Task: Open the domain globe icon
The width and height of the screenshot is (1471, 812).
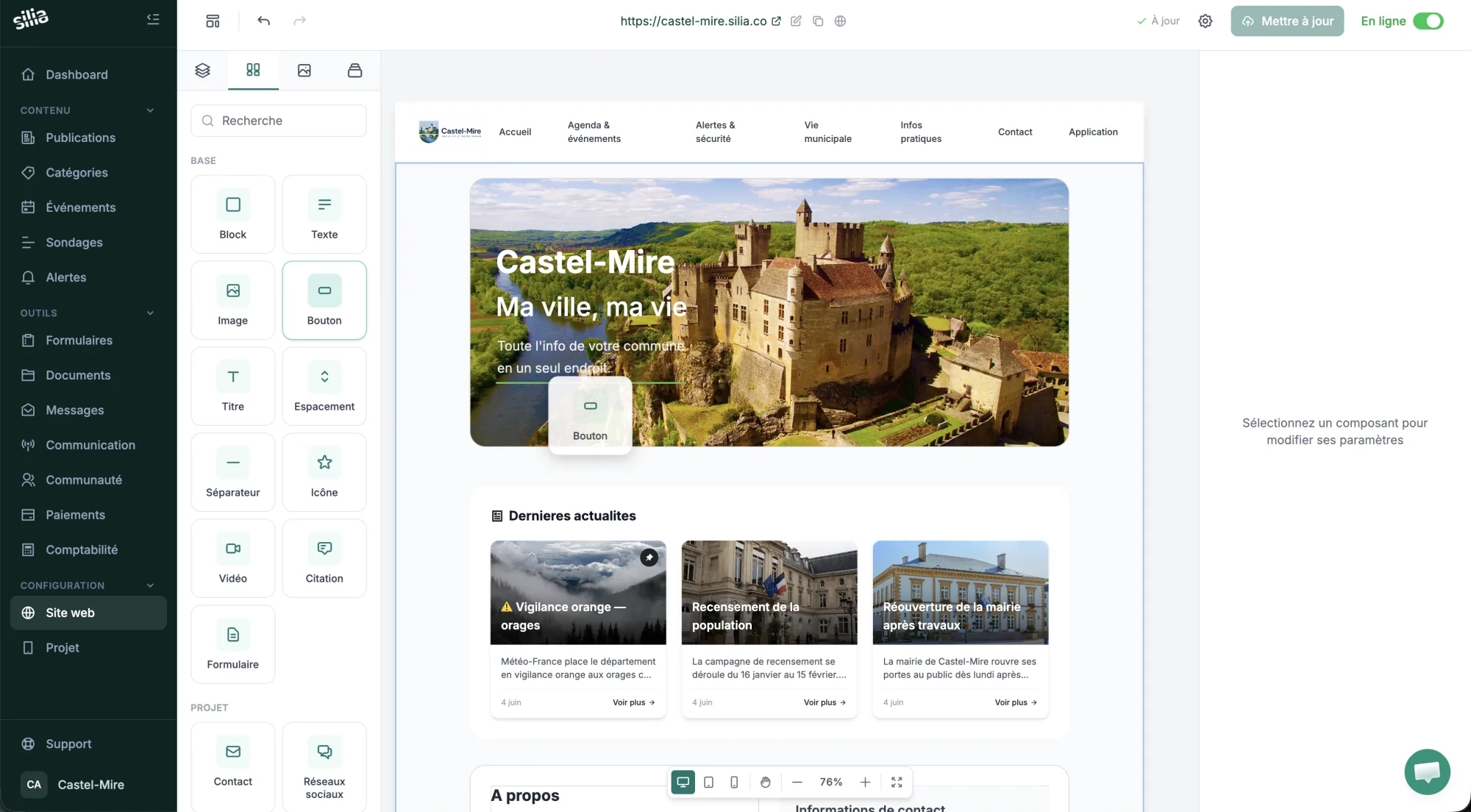Action: pyautogui.click(x=840, y=21)
